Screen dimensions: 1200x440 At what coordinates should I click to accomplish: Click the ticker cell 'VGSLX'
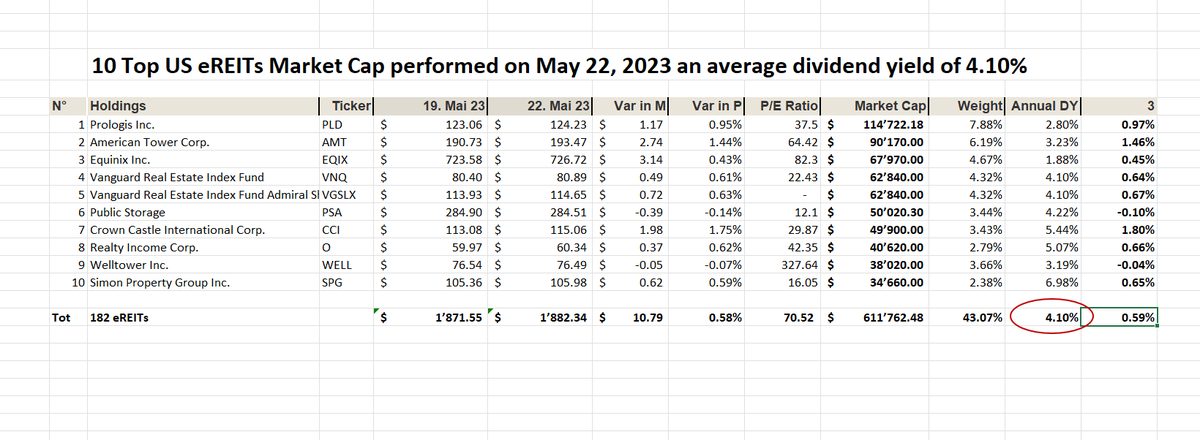pos(345,195)
